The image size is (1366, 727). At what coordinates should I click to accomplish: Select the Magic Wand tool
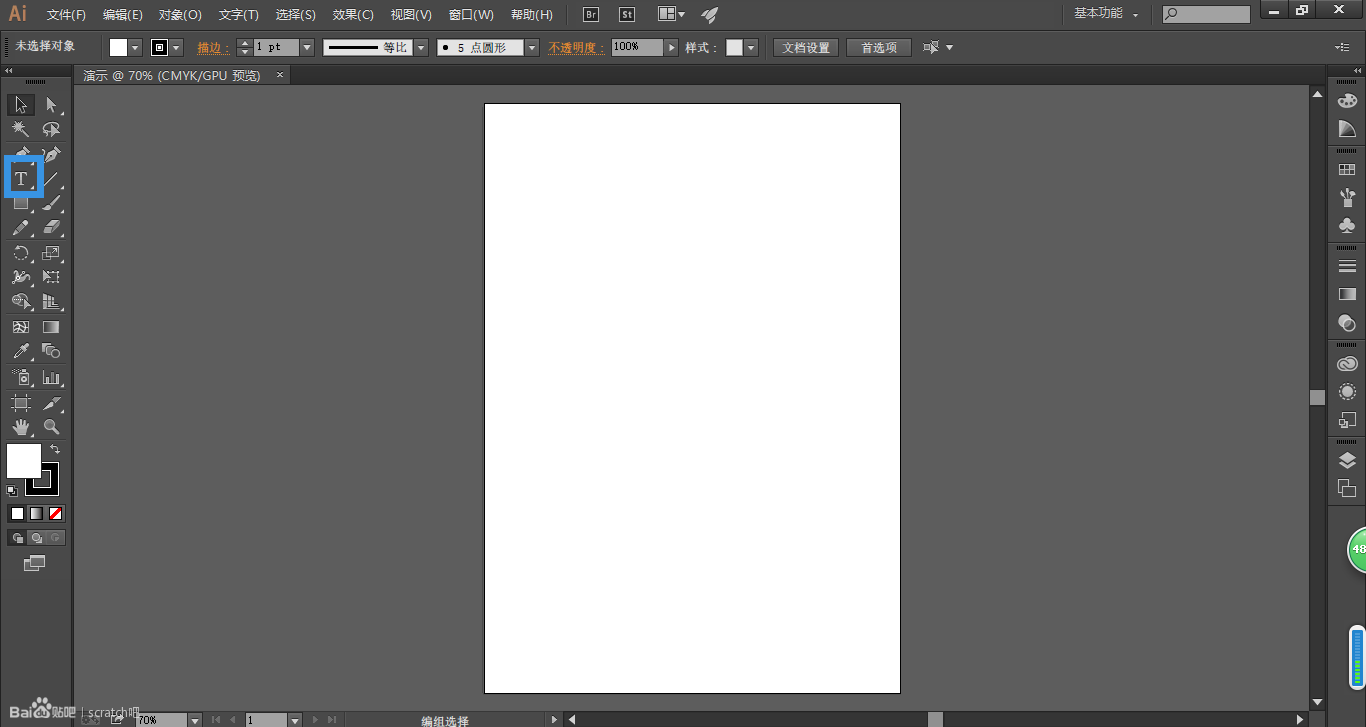pyautogui.click(x=21, y=129)
